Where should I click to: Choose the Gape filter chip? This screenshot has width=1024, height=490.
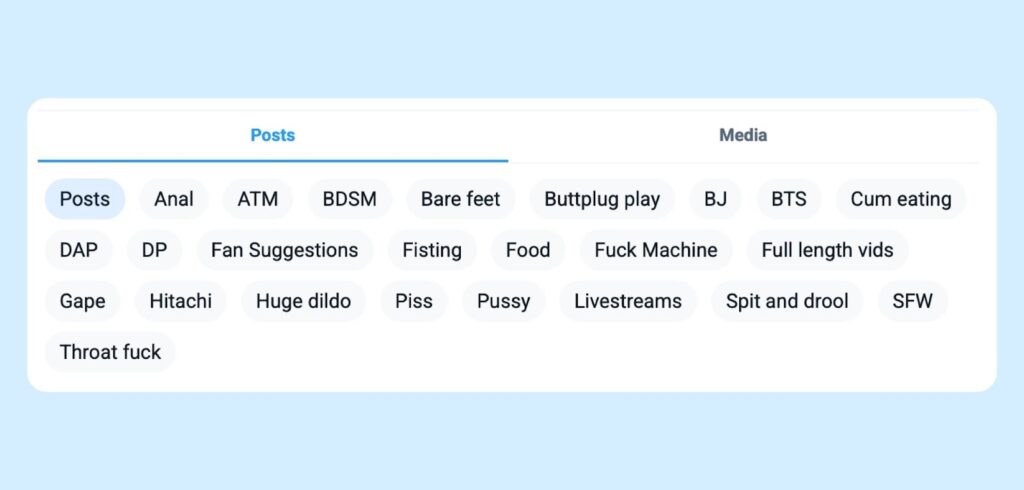(82, 301)
